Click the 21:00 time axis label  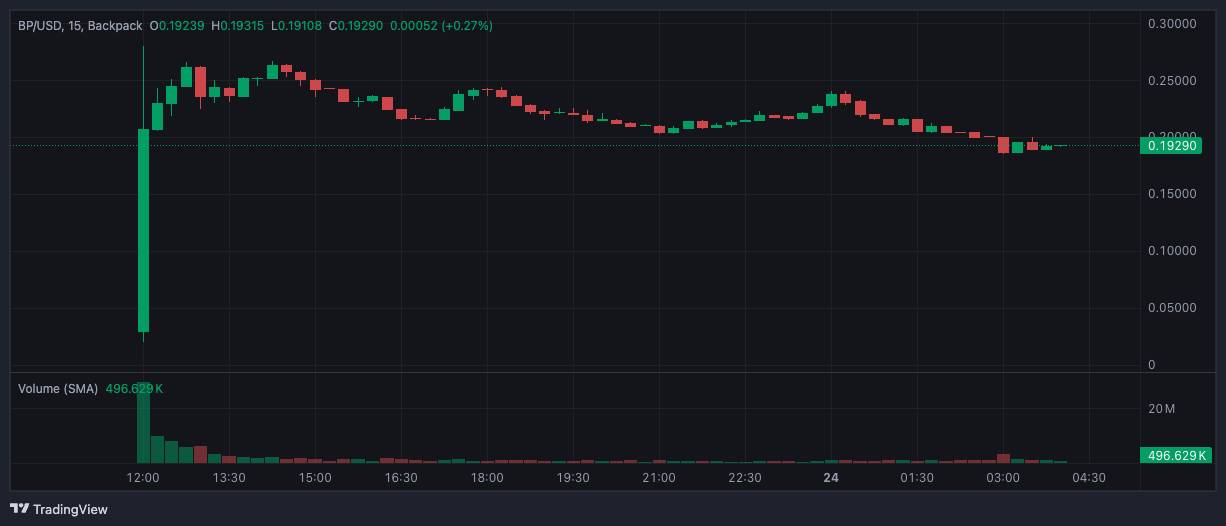point(659,478)
